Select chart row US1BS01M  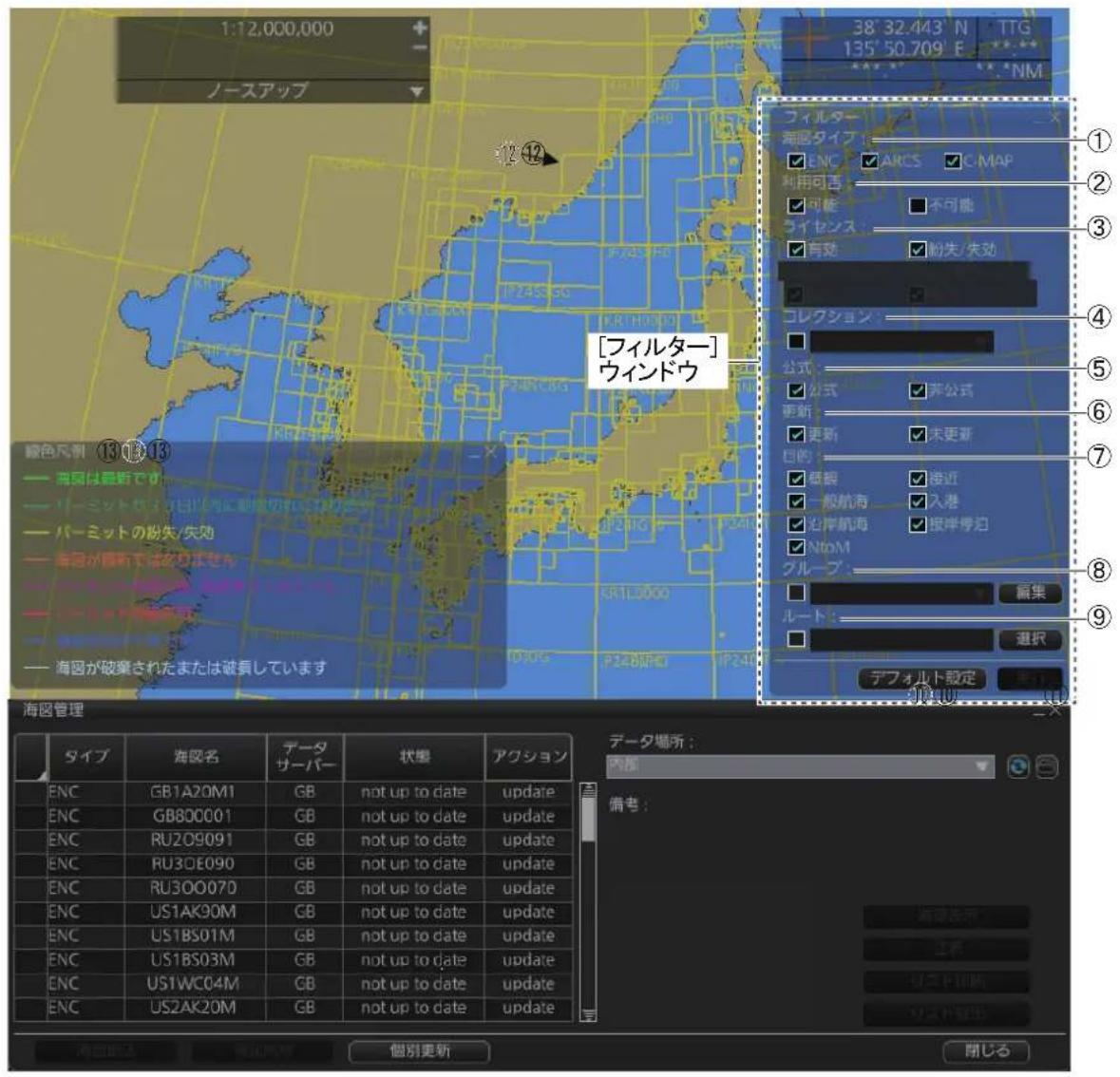click(293, 935)
